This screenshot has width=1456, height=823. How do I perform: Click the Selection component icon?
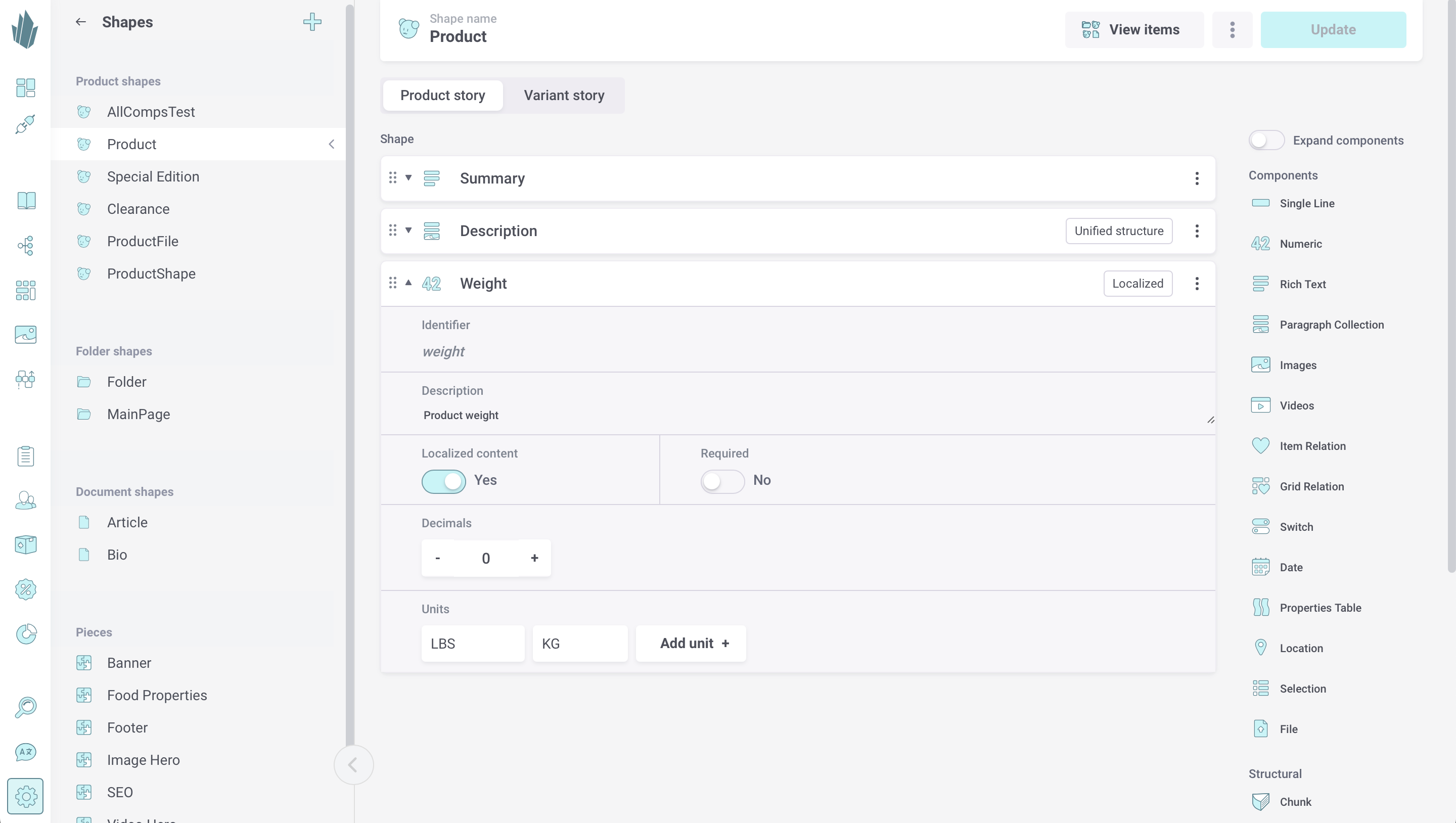(1261, 688)
